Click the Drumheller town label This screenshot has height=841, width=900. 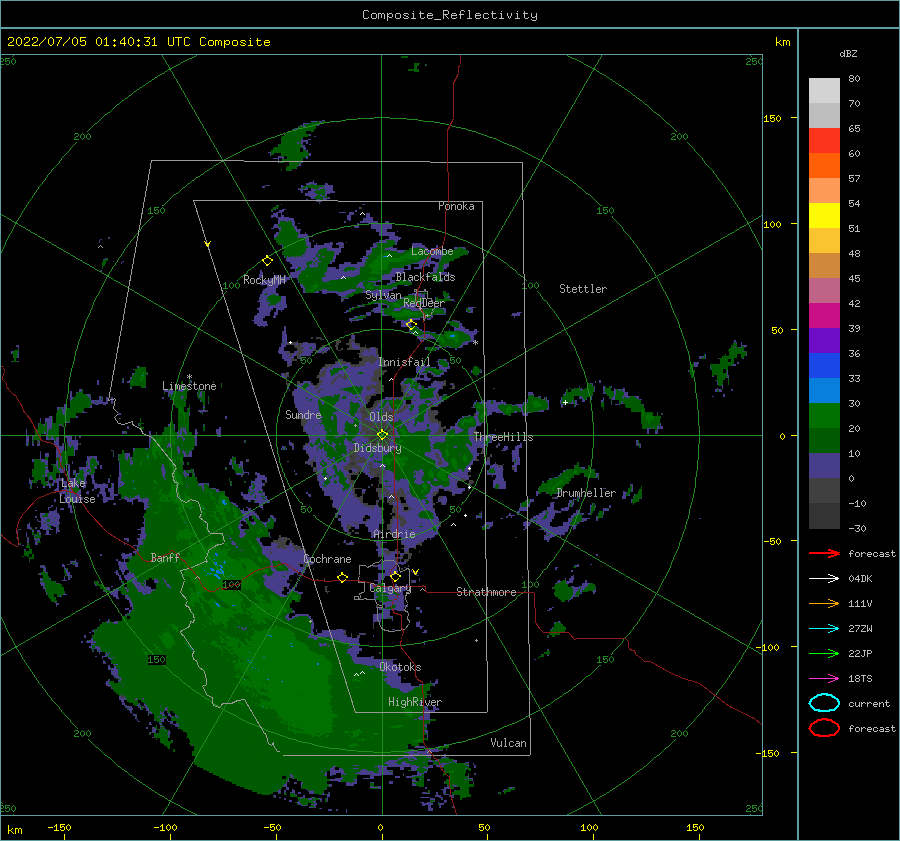[x=586, y=493]
